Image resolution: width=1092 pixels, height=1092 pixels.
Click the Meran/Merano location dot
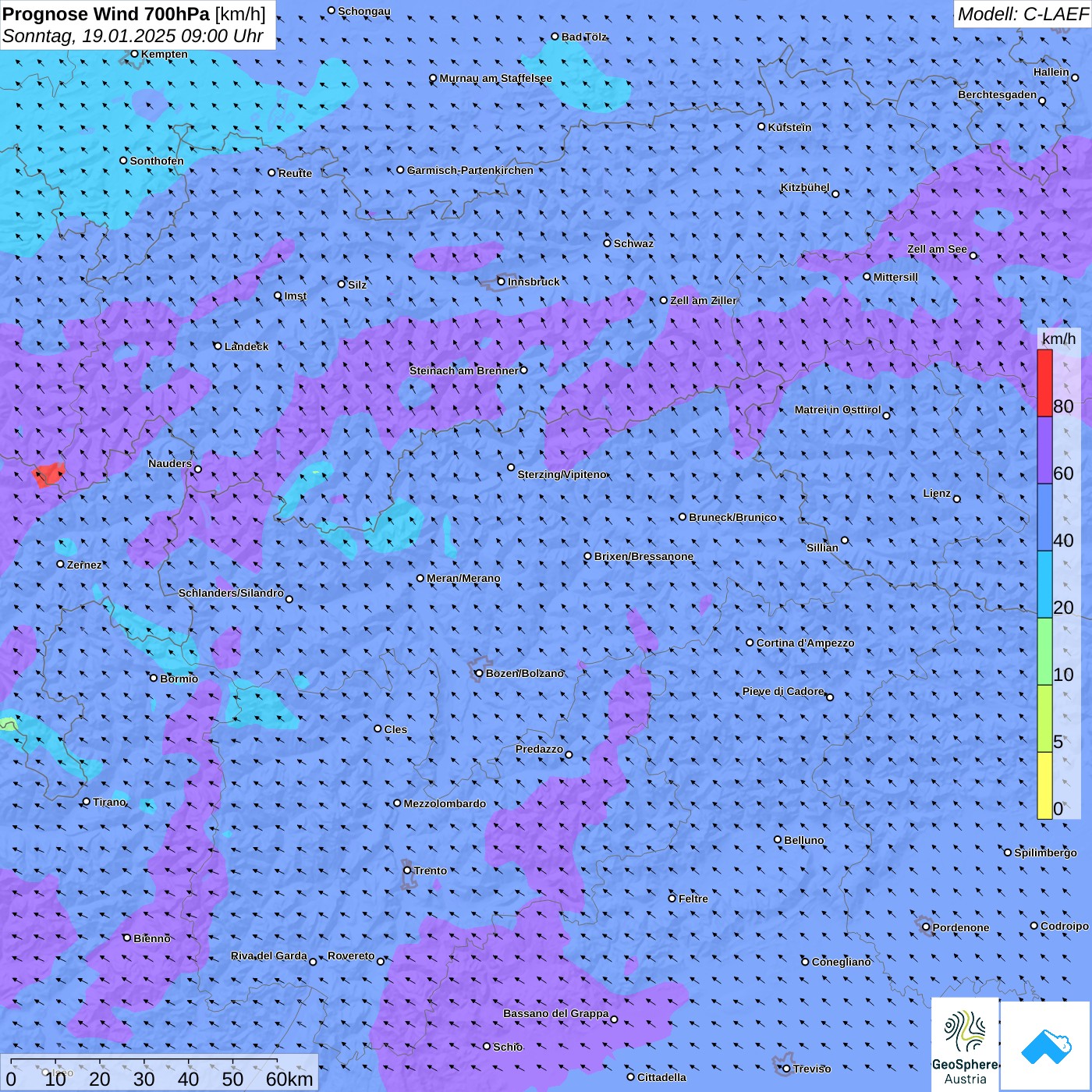[420, 578]
